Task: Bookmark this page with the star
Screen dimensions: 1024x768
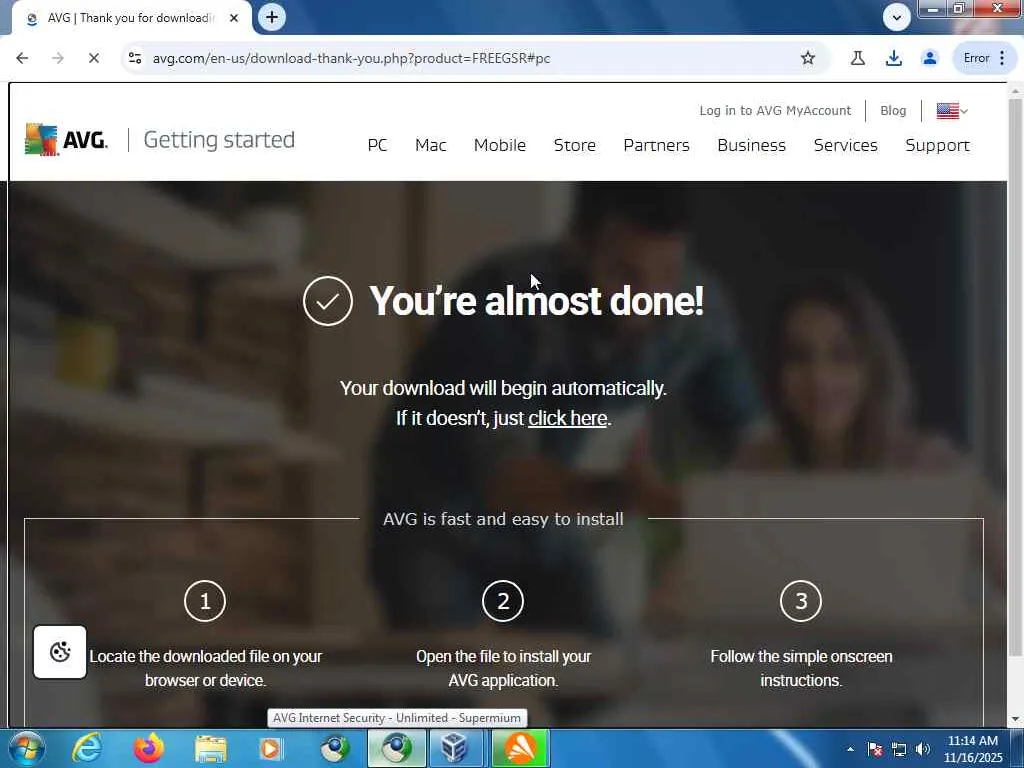Action: (x=808, y=58)
